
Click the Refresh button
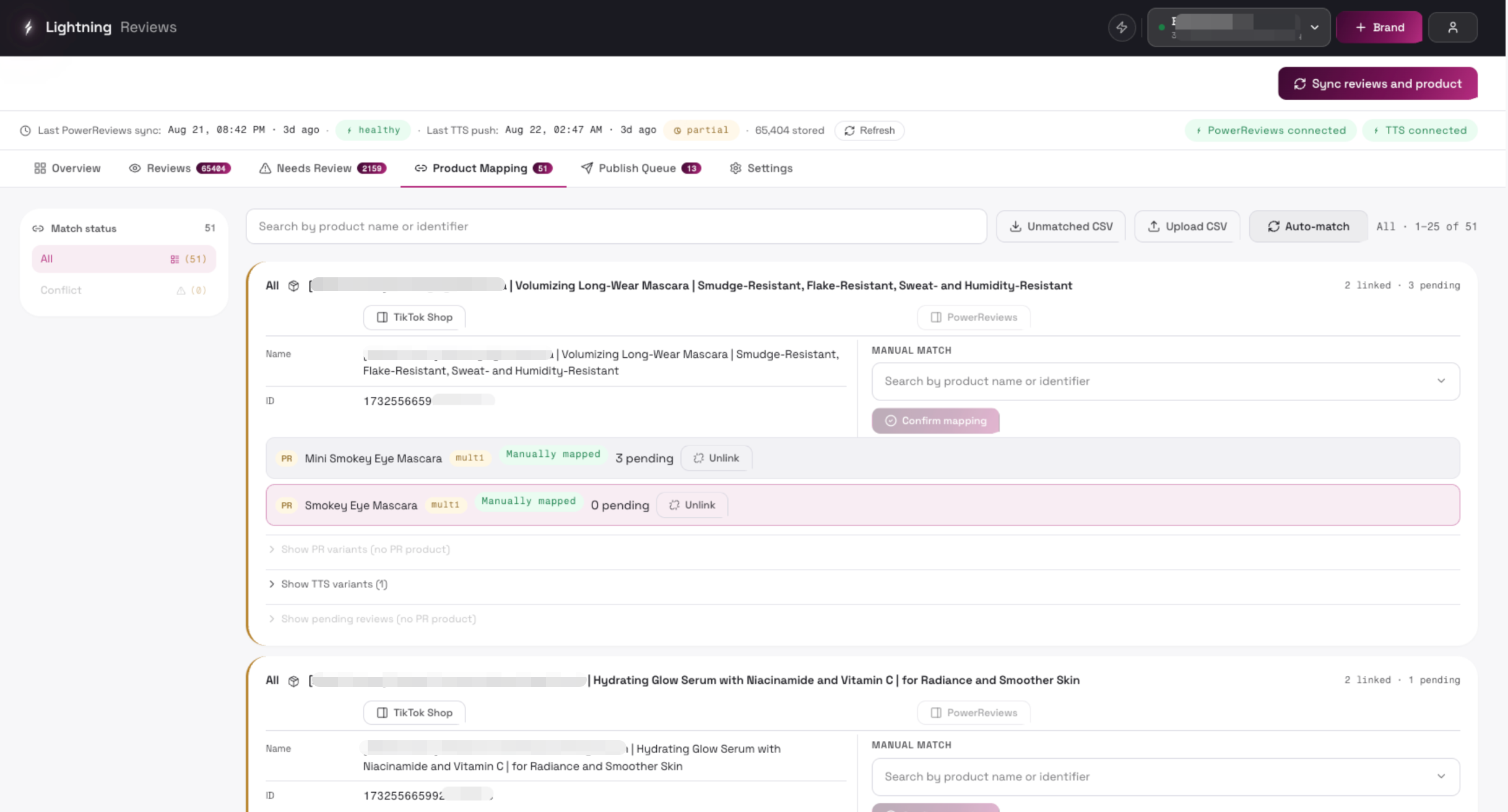click(869, 131)
